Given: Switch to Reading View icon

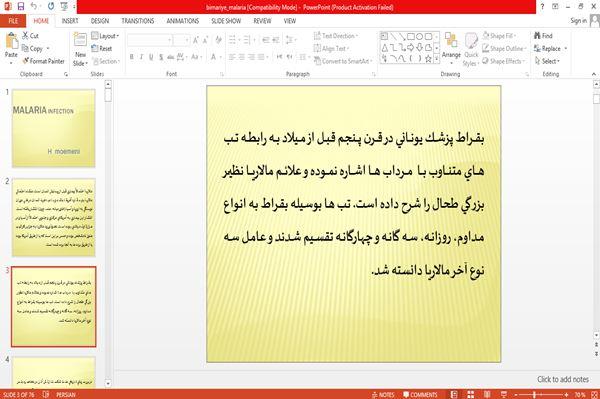Looking at the screenshot, I should 487,394.
